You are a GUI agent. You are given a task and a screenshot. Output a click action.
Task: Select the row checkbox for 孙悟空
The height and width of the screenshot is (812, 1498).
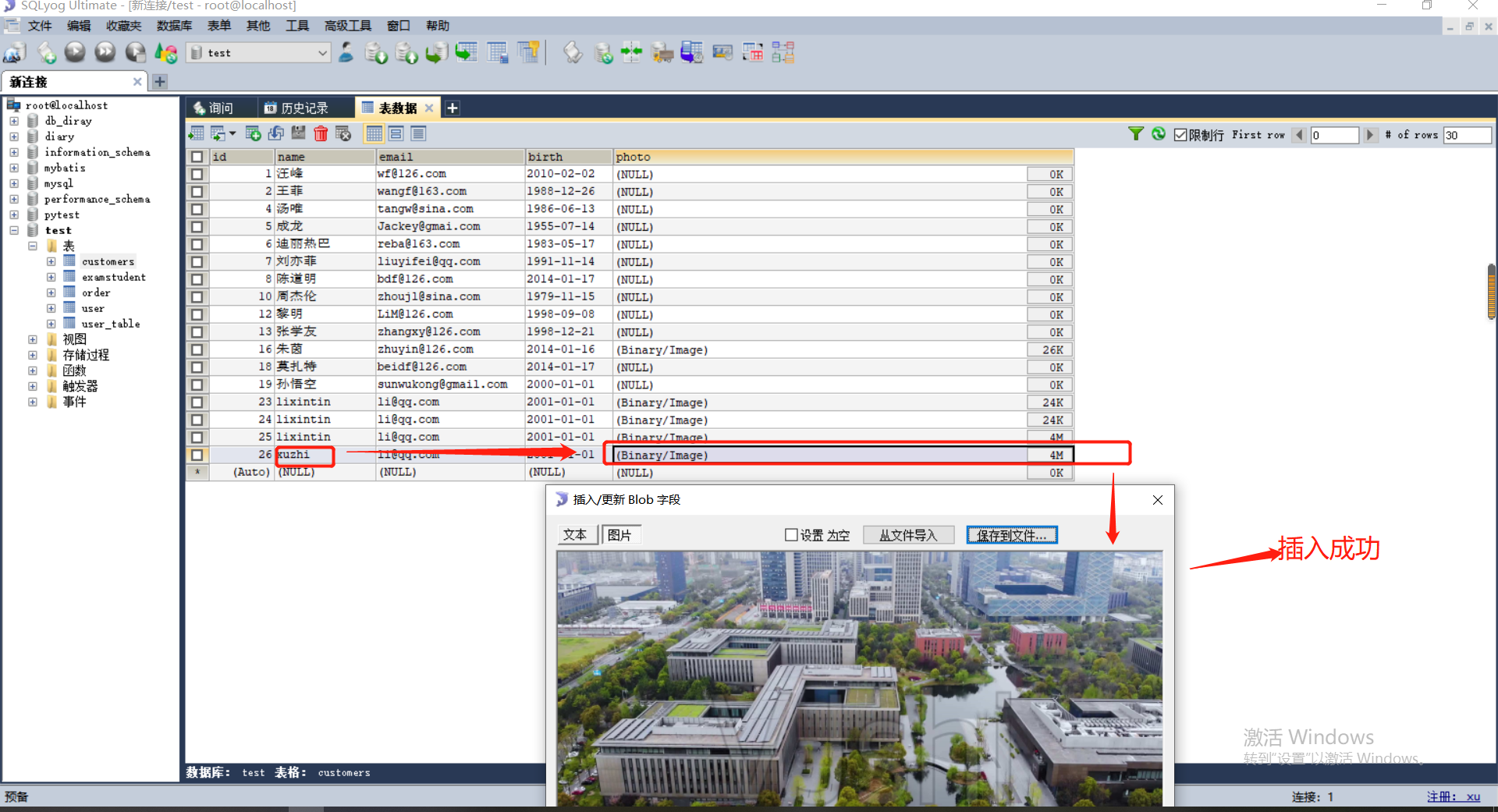(197, 385)
